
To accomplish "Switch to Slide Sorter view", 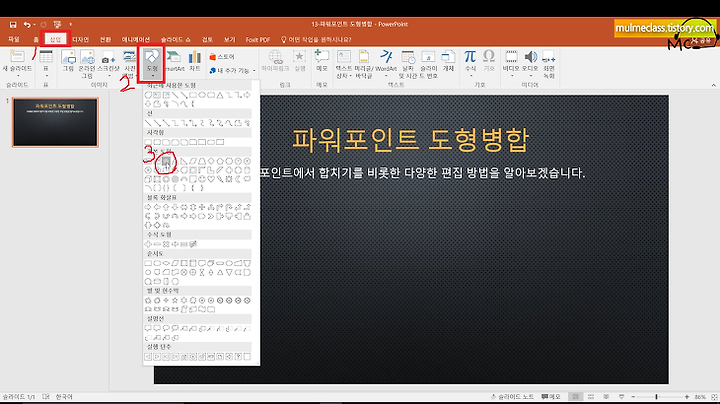I will (x=591, y=397).
